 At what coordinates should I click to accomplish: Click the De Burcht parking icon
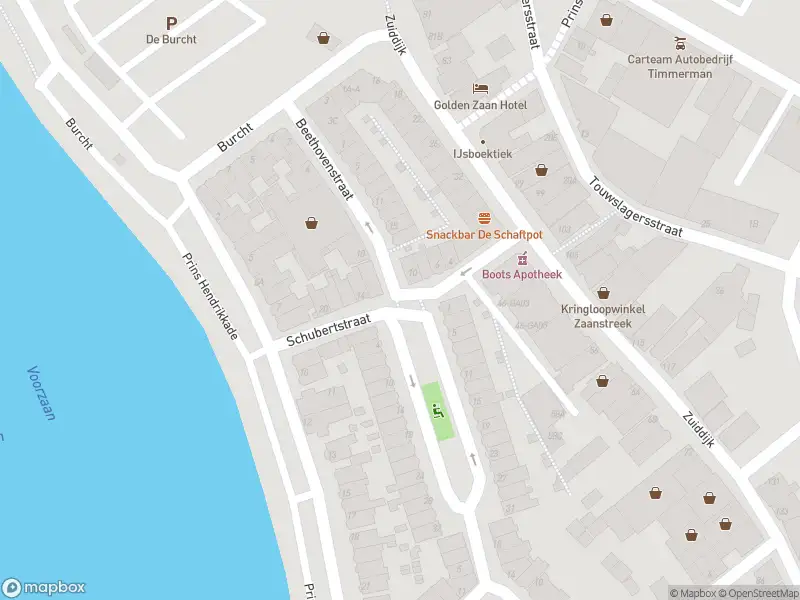click(171, 23)
